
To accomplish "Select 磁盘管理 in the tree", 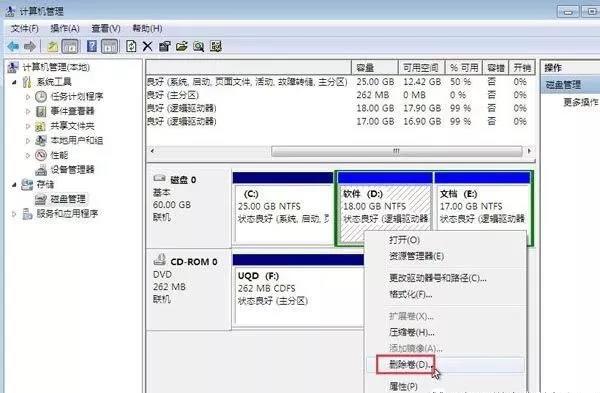I will [x=68, y=199].
